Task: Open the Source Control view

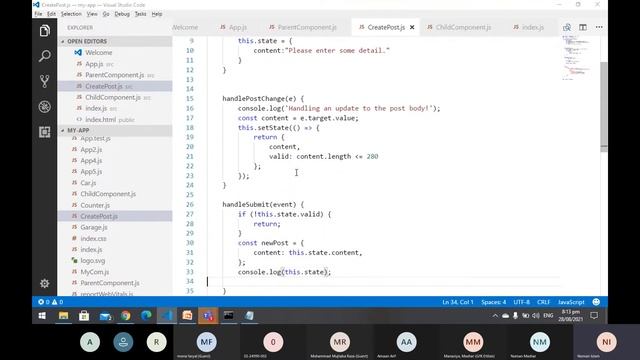Action: pos(44,81)
